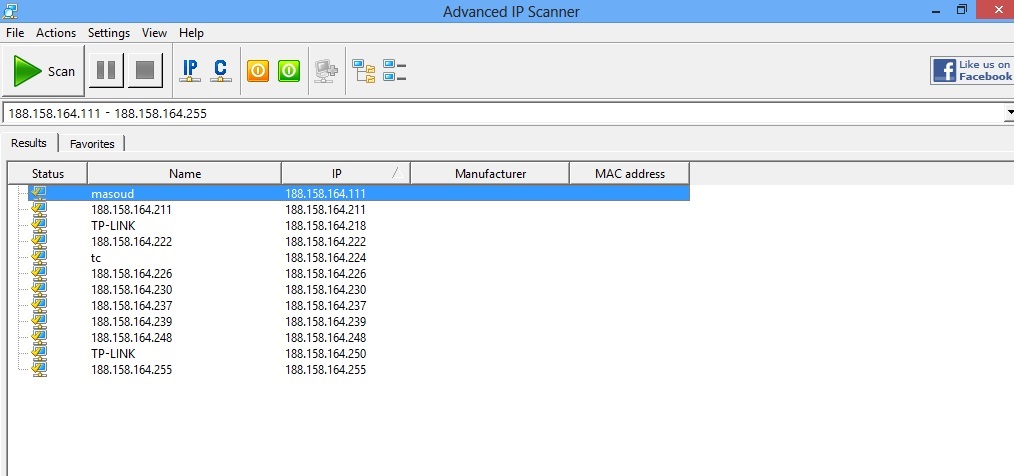Image resolution: width=1014 pixels, height=476 pixels.
Task: Click status icon of 188.158.164.226 row
Action: coord(39,274)
